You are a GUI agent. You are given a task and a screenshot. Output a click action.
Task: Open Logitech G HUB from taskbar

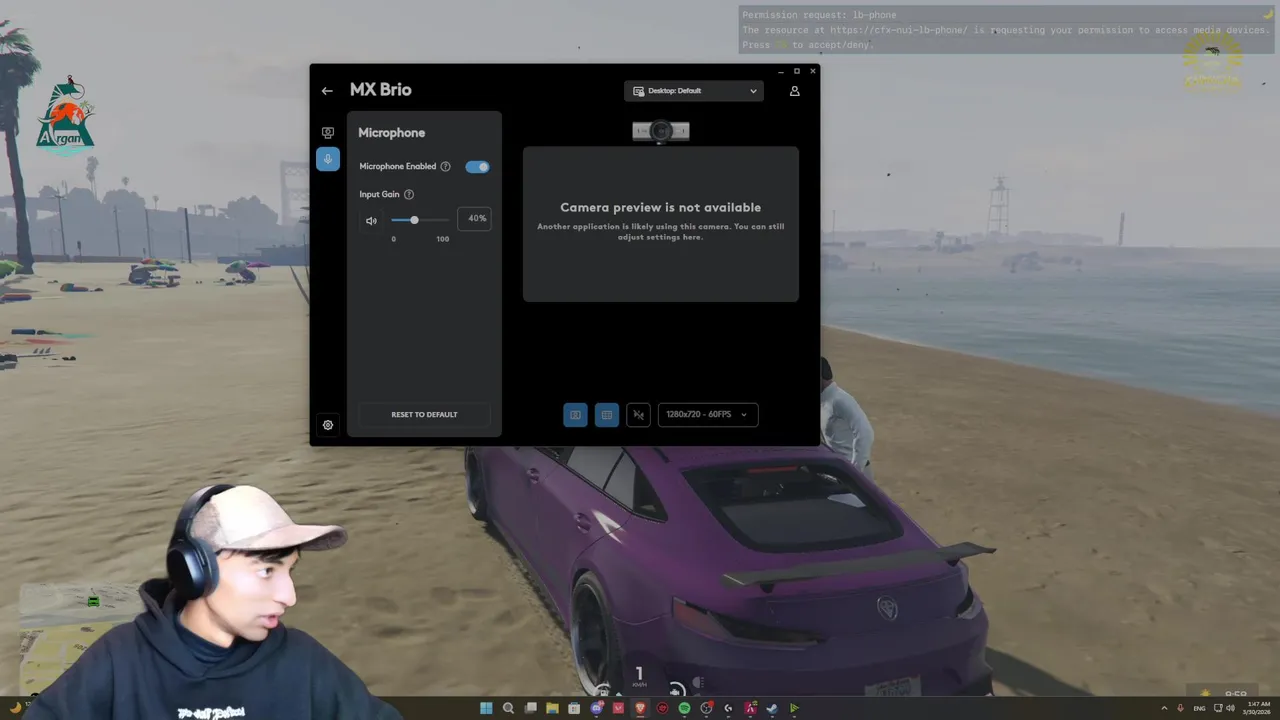[728, 708]
